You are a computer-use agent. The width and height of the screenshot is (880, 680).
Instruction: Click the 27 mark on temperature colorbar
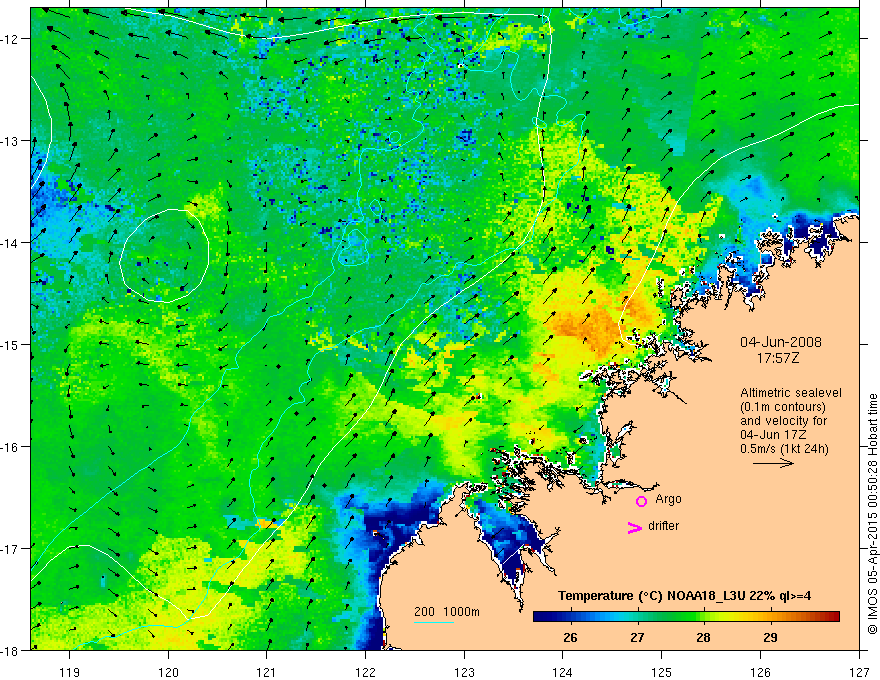point(637,638)
